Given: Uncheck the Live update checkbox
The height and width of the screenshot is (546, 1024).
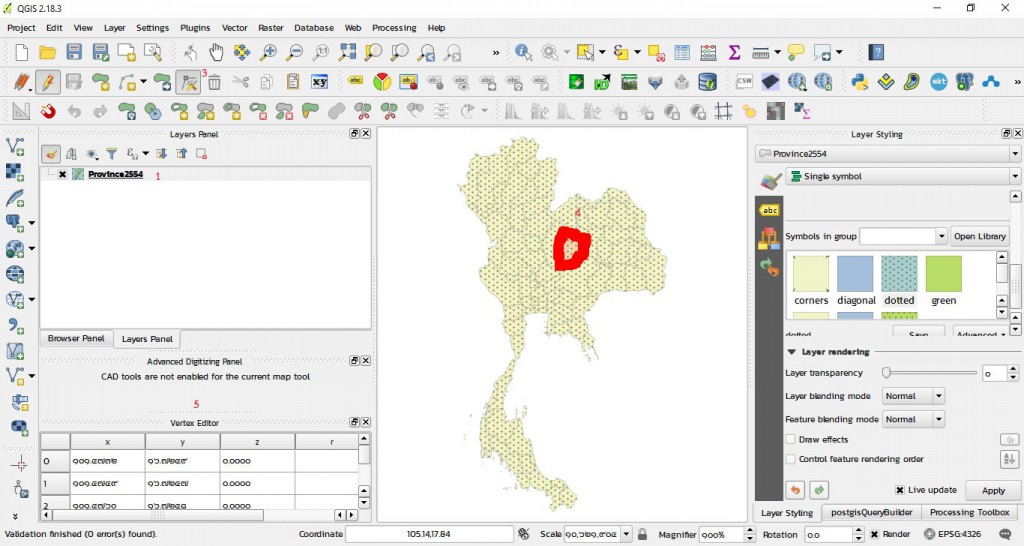Looking at the screenshot, I should coord(900,490).
